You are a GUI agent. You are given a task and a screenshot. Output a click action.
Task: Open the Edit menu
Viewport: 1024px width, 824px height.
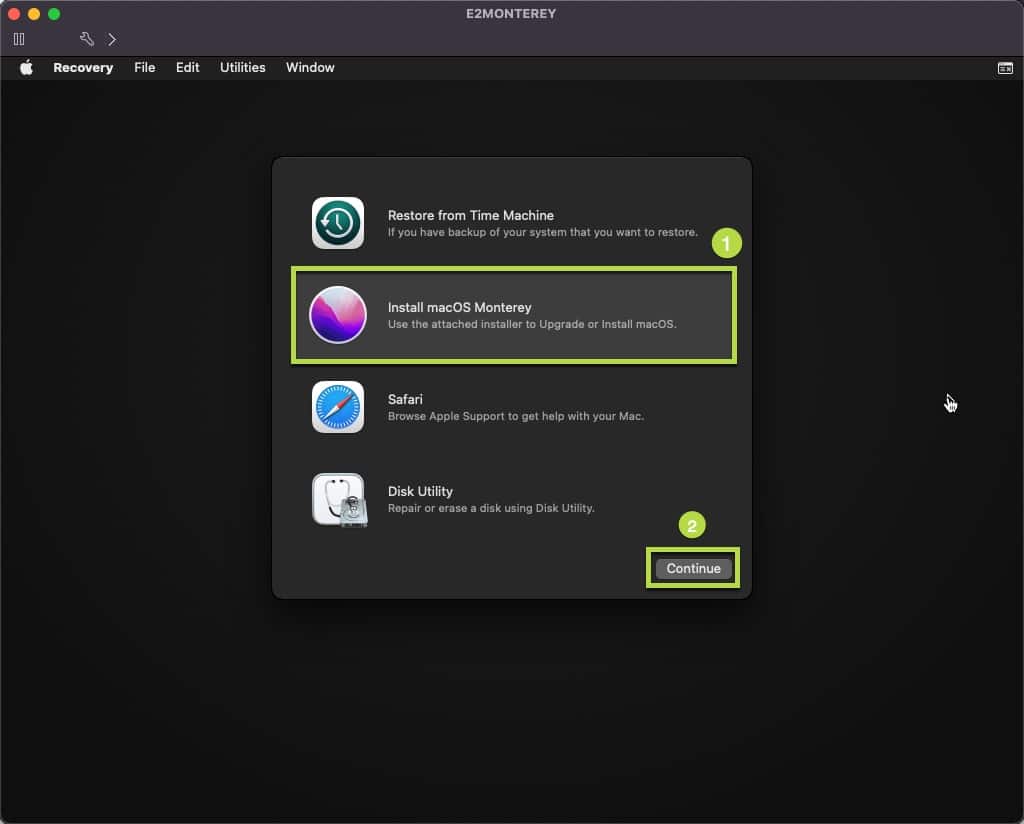tap(187, 67)
